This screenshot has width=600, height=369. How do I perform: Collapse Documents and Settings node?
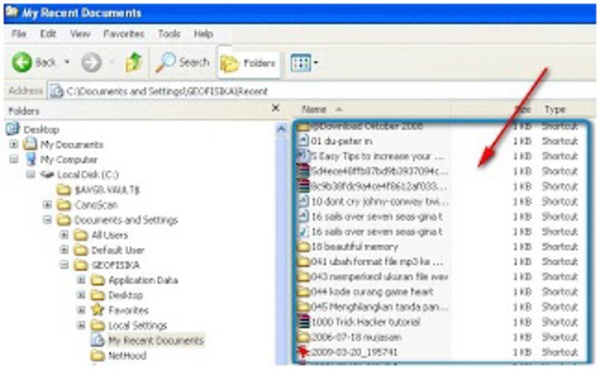click(x=47, y=220)
